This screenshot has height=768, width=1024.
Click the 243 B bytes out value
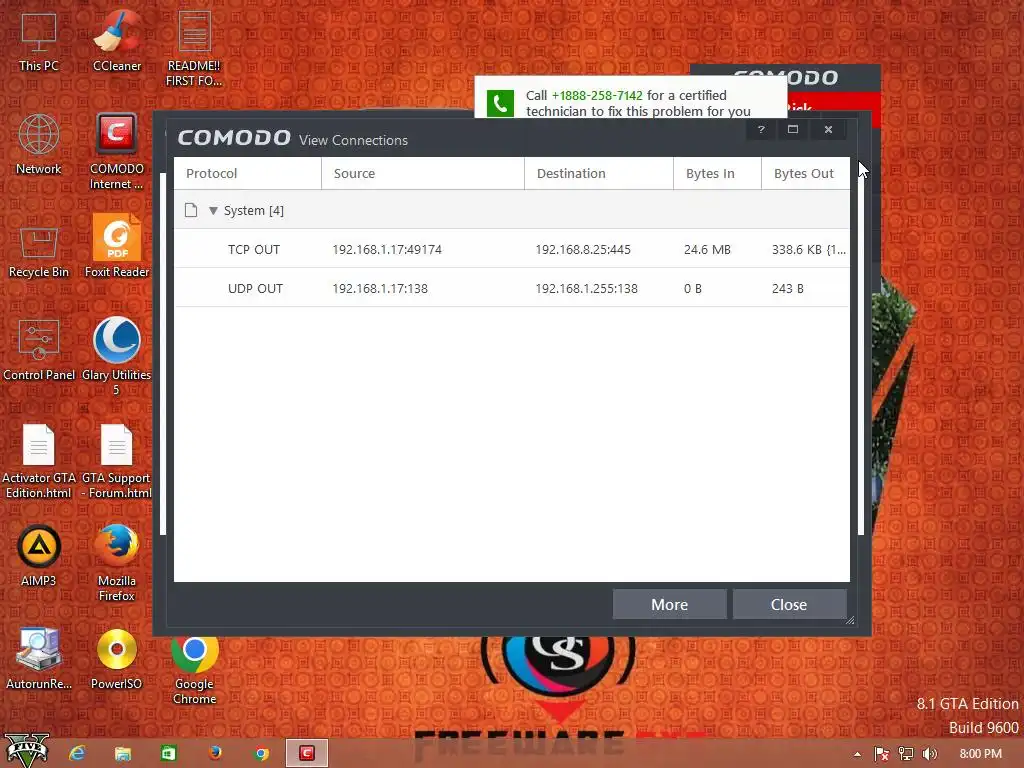[788, 289]
